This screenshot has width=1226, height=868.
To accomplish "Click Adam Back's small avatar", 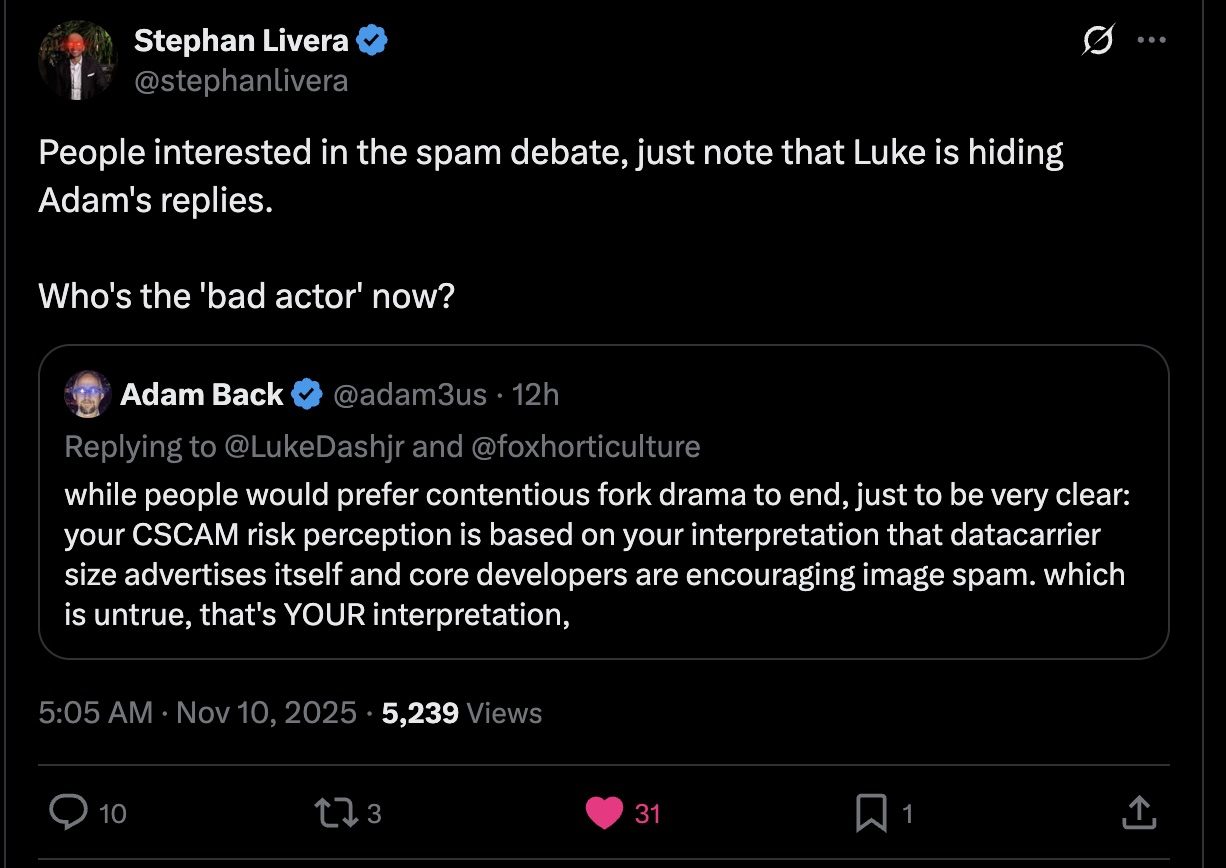I will pos(87,394).
